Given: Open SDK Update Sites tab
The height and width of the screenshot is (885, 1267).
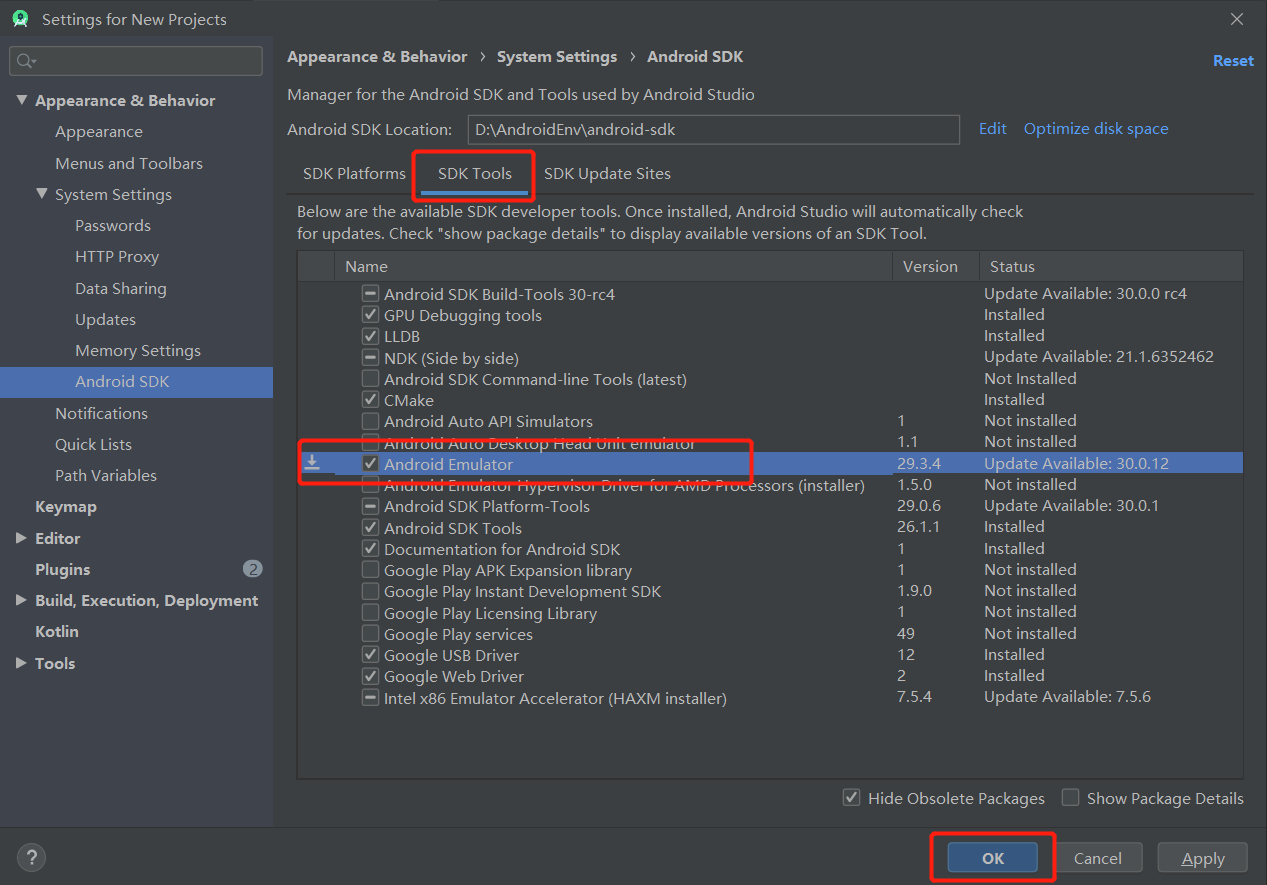Looking at the screenshot, I should pos(607,173).
